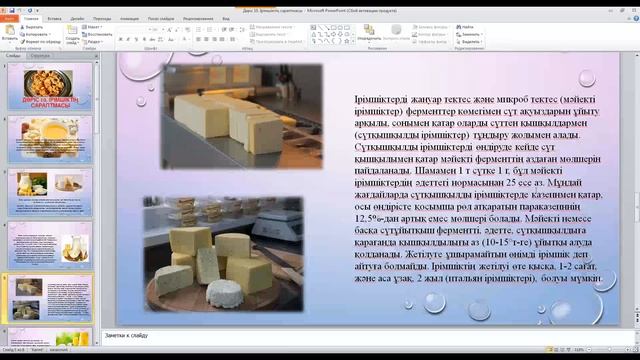
Task: Click the Select (Выделить) button
Action: click(x=469, y=42)
